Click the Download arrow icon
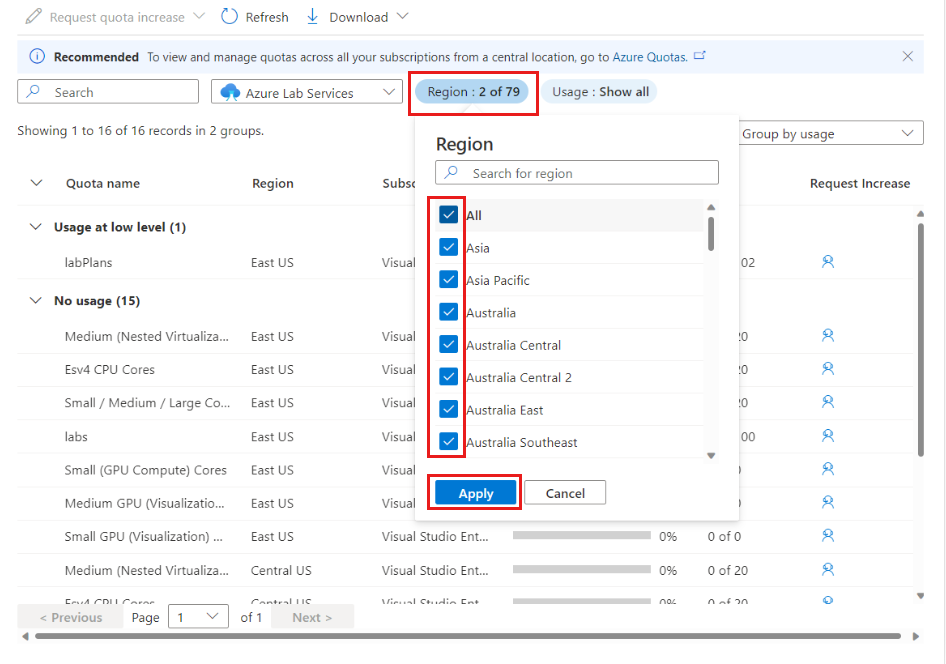Image resolution: width=946 pixels, height=664 pixels. (x=313, y=16)
